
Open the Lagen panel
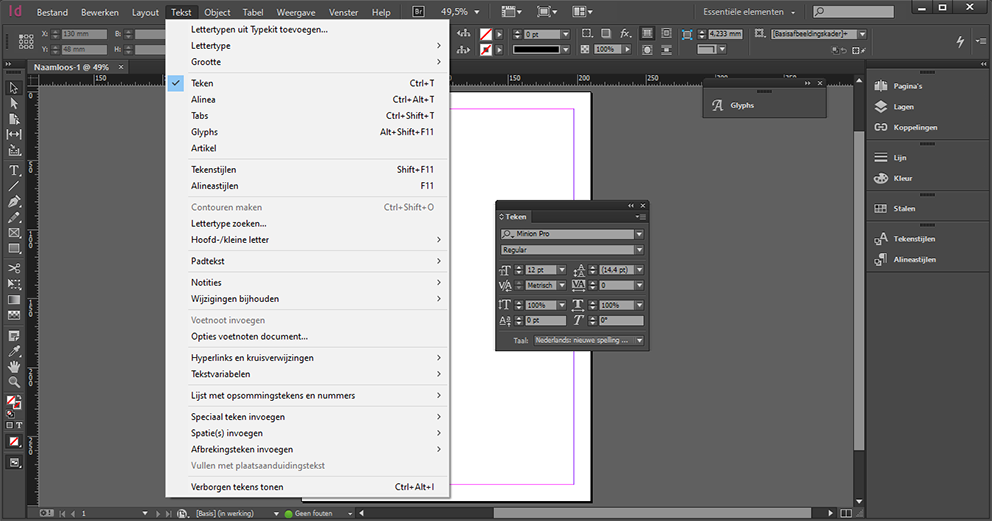click(903, 106)
